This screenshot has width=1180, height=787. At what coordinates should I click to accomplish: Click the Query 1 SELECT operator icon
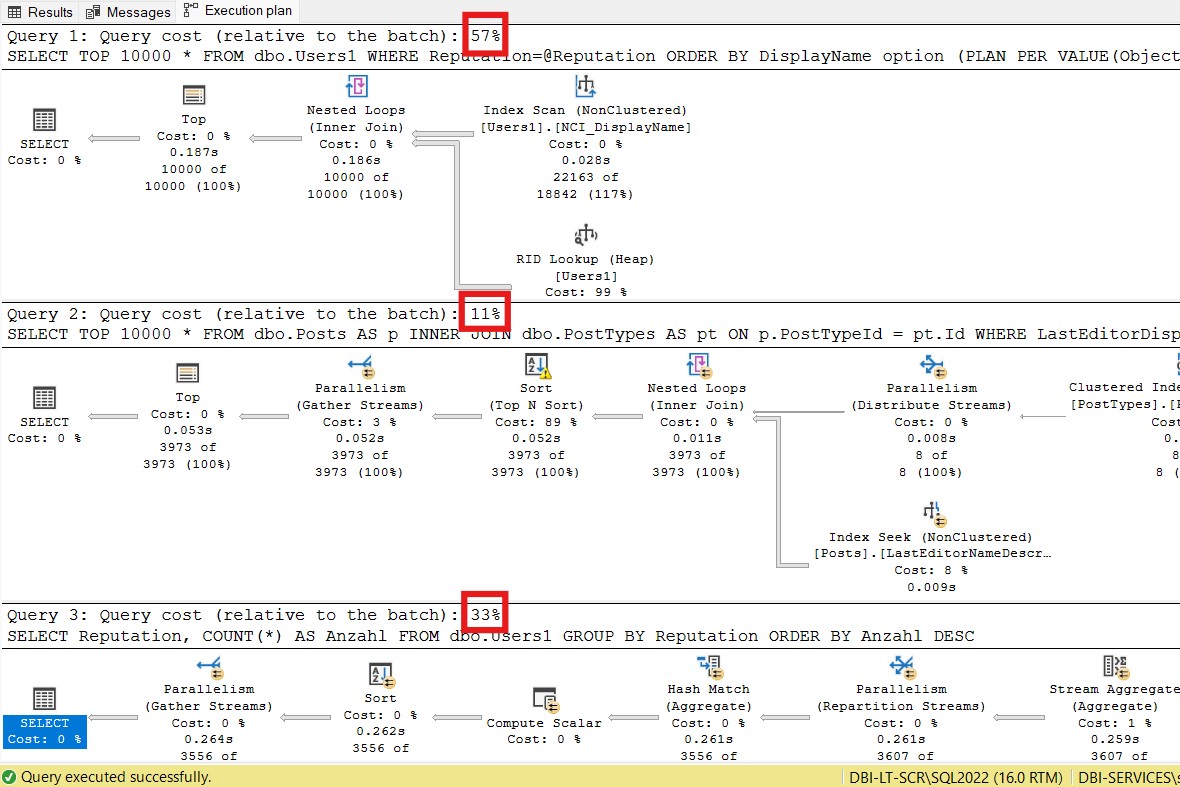click(45, 120)
